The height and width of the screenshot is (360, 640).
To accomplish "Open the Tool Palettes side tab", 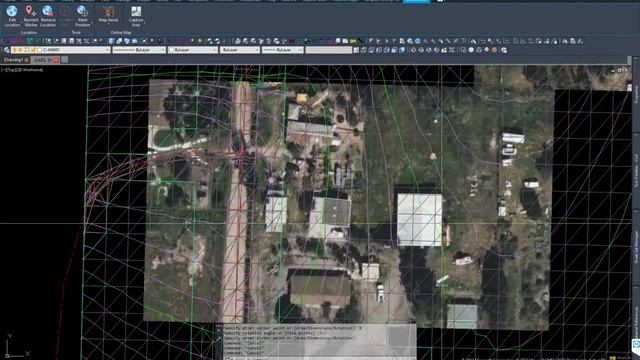I will [636, 171].
